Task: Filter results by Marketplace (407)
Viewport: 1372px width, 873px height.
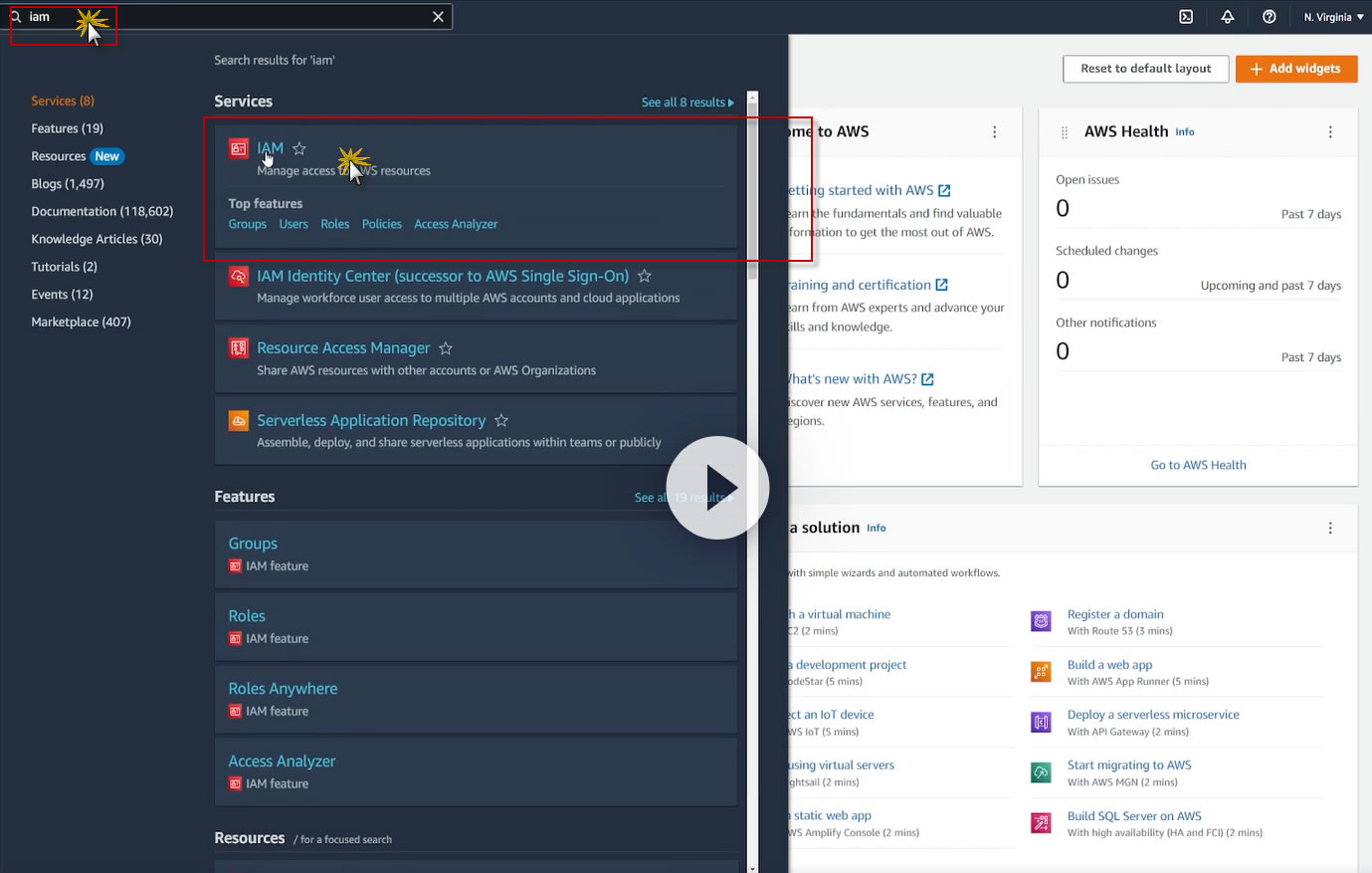Action: click(x=81, y=322)
